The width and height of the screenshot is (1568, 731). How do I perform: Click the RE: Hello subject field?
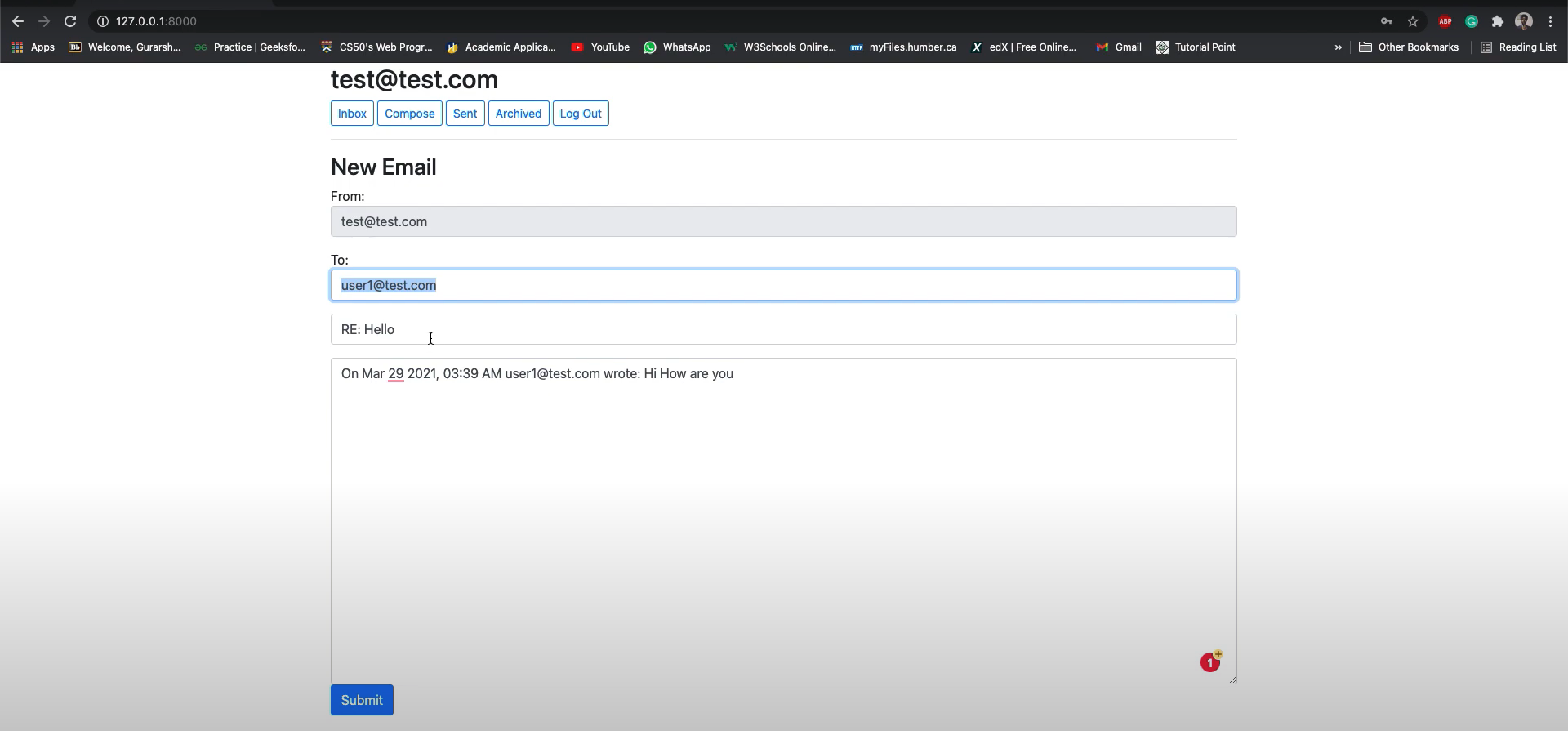pos(783,329)
